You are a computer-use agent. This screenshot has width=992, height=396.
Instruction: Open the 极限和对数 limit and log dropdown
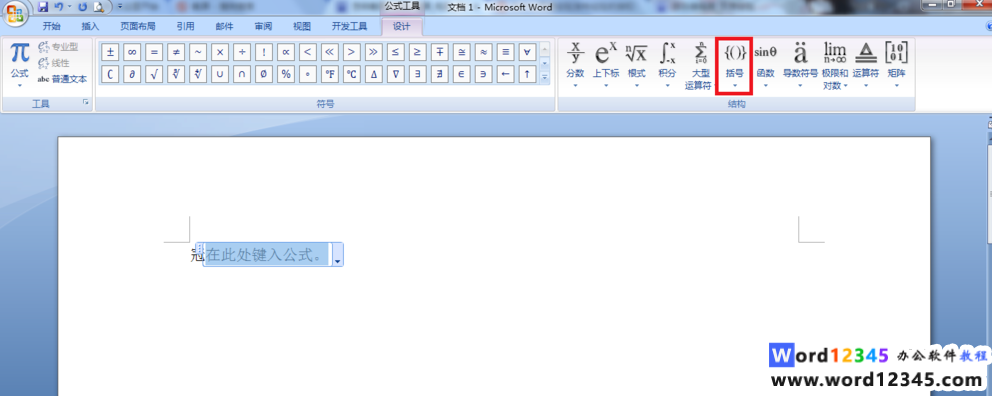[x=835, y=66]
